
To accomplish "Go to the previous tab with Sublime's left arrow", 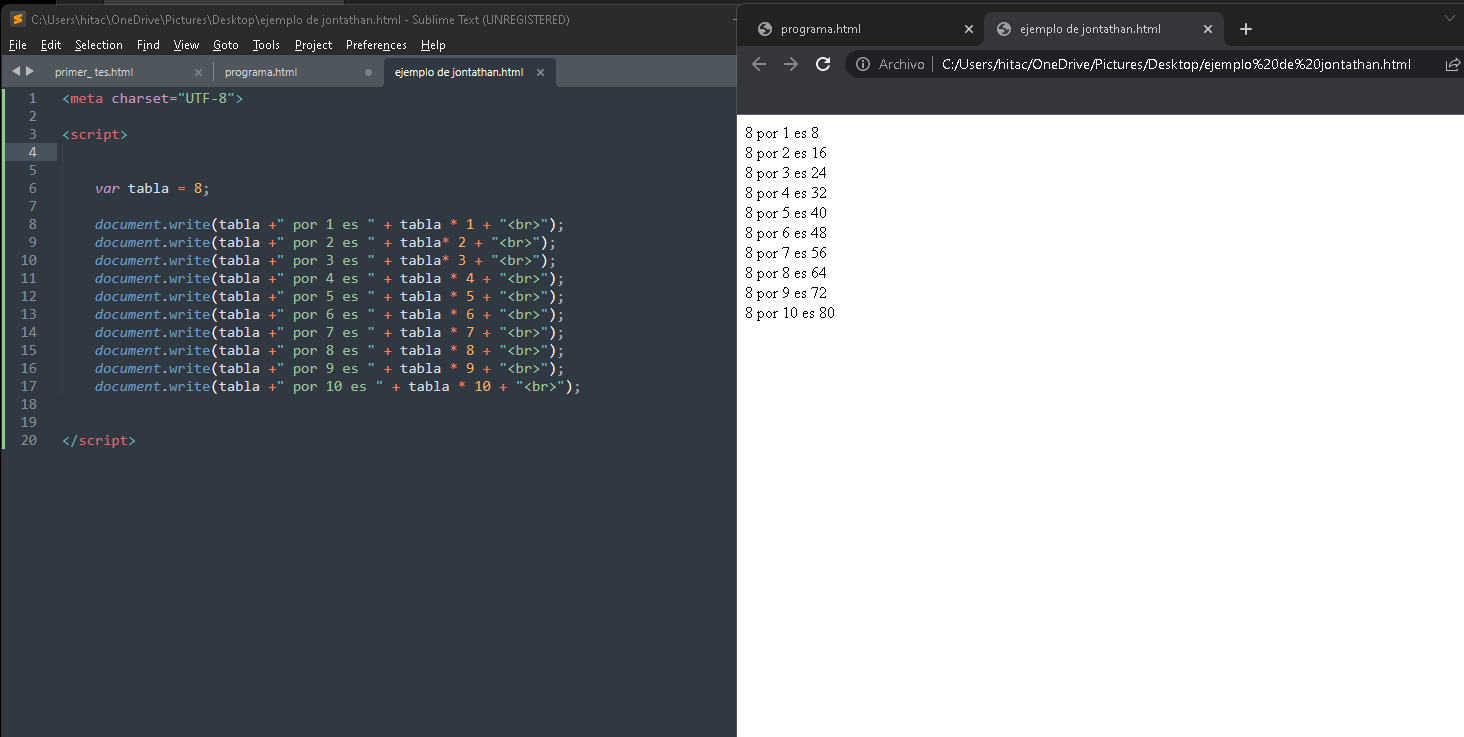I will coord(16,71).
